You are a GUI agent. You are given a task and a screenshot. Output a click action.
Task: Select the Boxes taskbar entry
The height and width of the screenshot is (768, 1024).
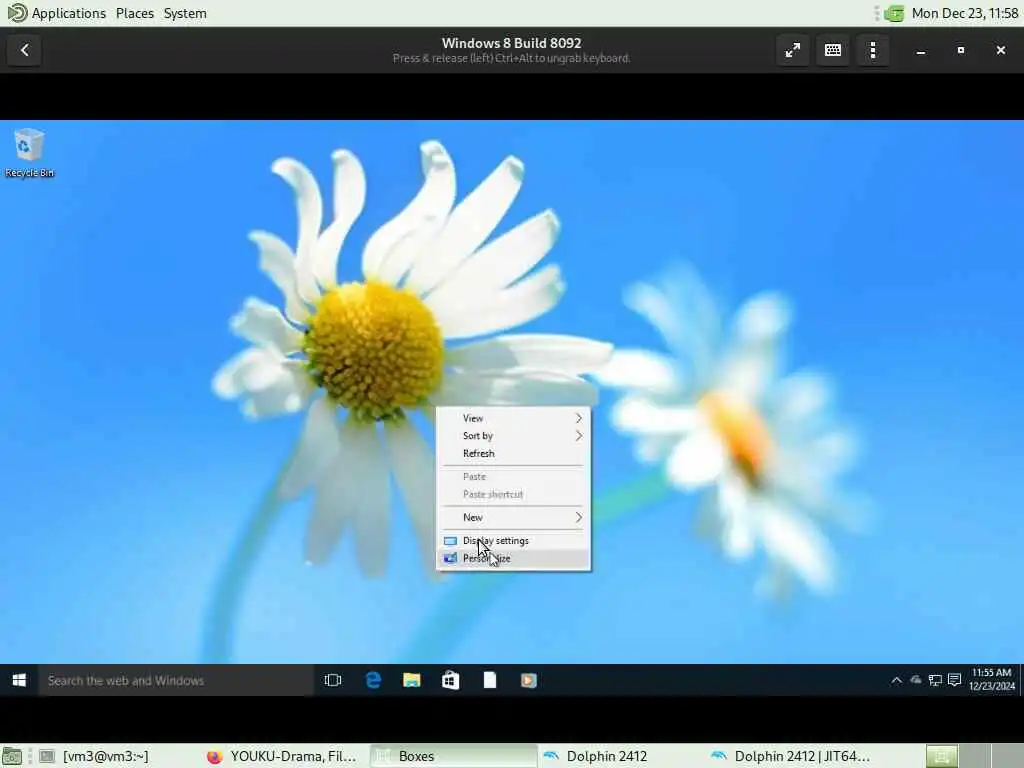click(453, 756)
